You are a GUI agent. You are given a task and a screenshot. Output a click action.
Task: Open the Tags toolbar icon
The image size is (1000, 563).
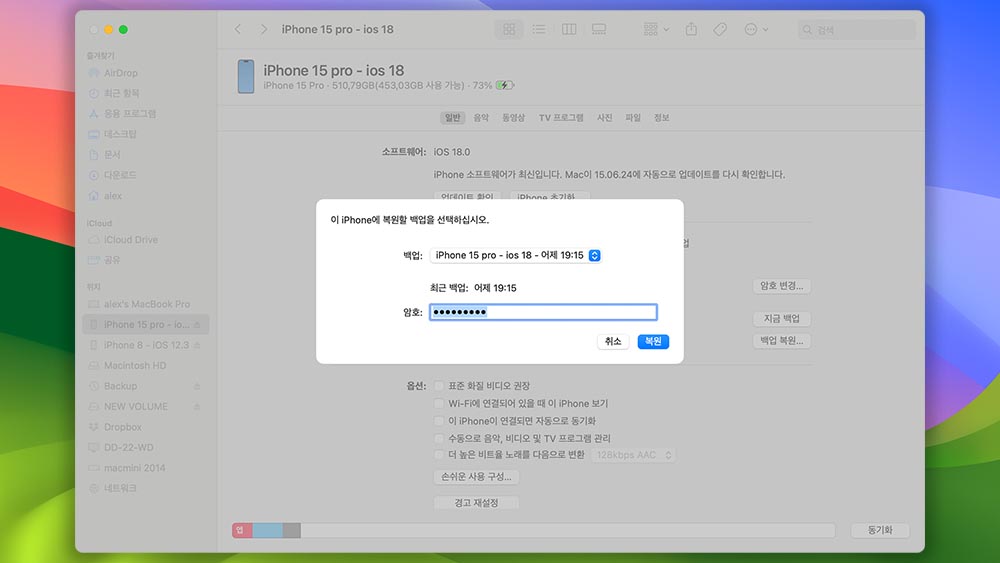pos(720,29)
